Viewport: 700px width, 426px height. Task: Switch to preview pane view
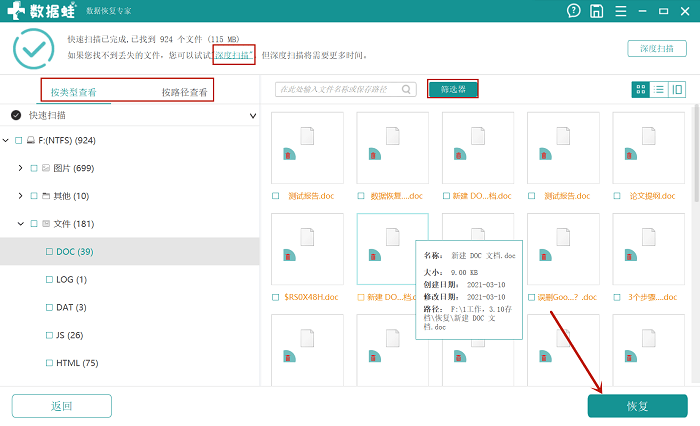677,90
